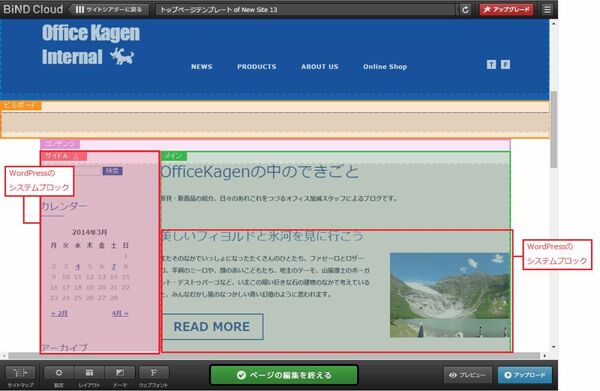Click the post title 美しいフィヨルドと氷河を見に行こう

pyautogui.click(x=262, y=236)
